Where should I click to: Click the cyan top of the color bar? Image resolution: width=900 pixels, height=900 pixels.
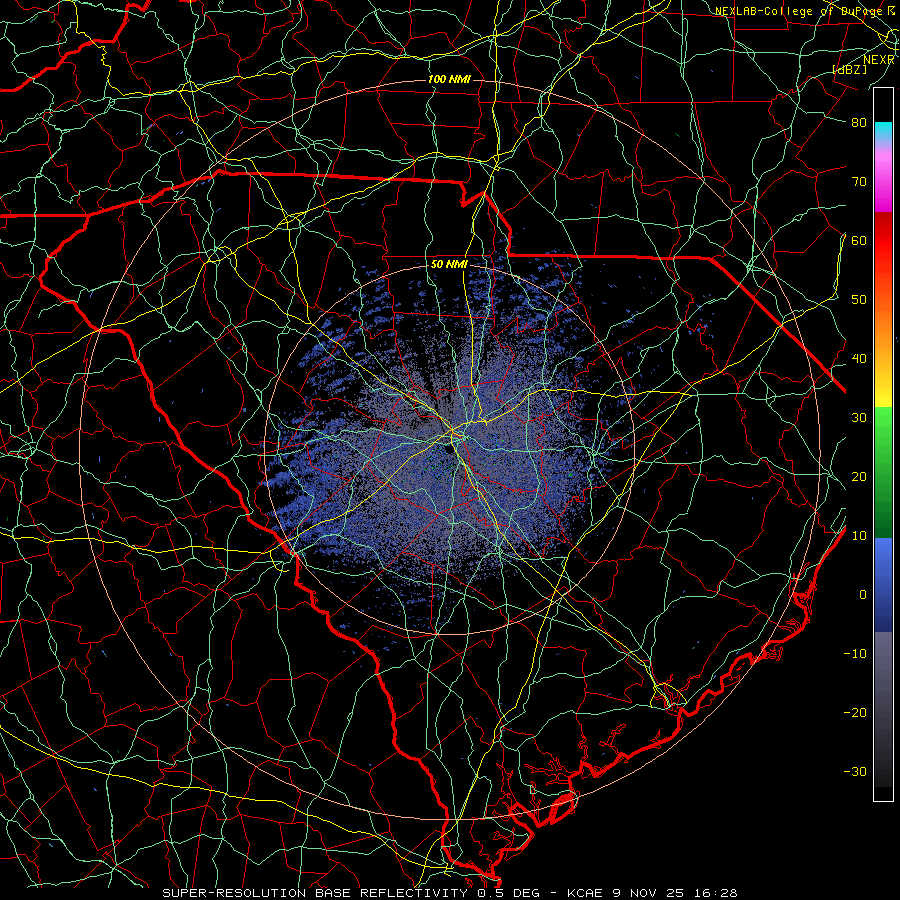pos(883,131)
